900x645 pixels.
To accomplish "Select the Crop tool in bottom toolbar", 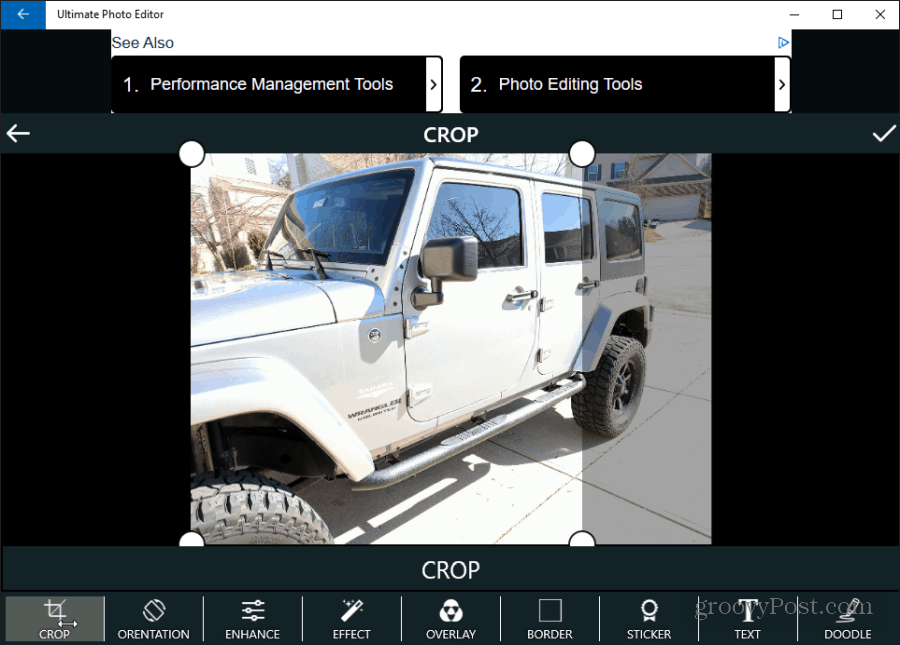I will tap(55, 619).
